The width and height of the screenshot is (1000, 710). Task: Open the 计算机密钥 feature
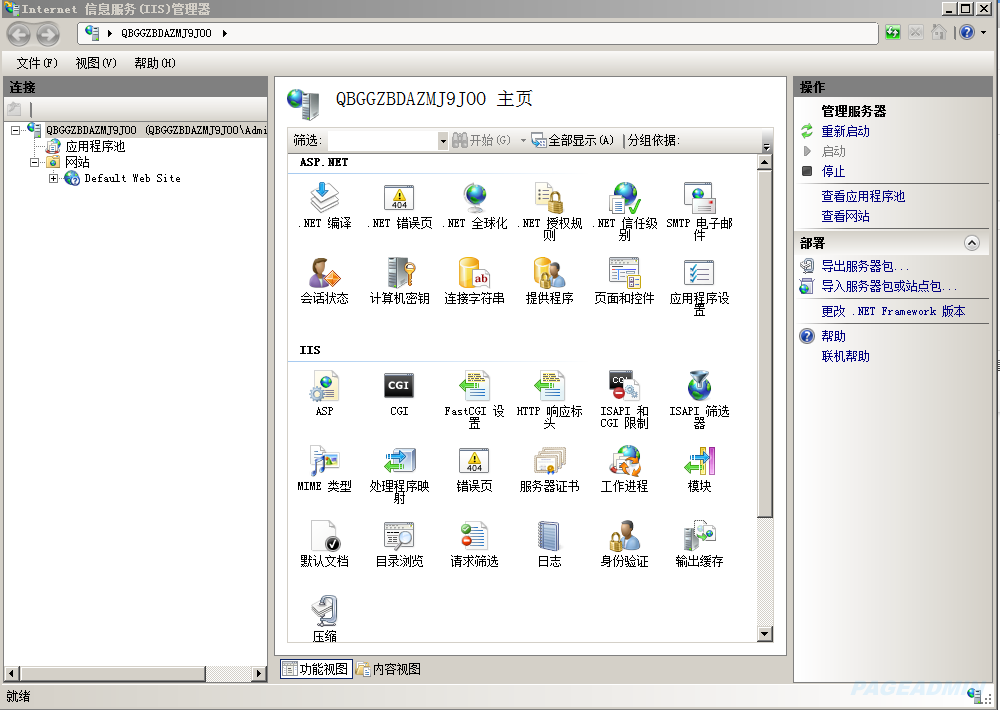click(x=399, y=275)
